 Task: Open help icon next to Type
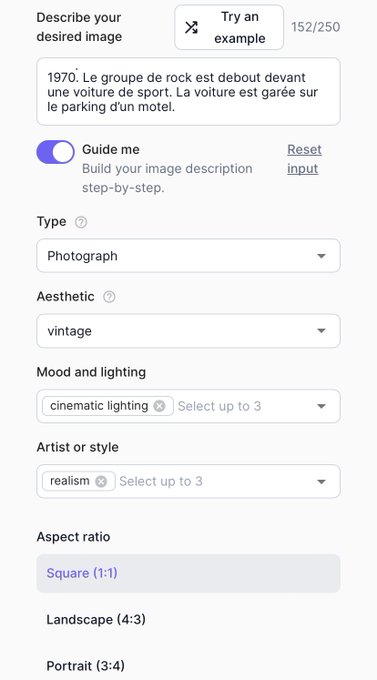(81, 222)
